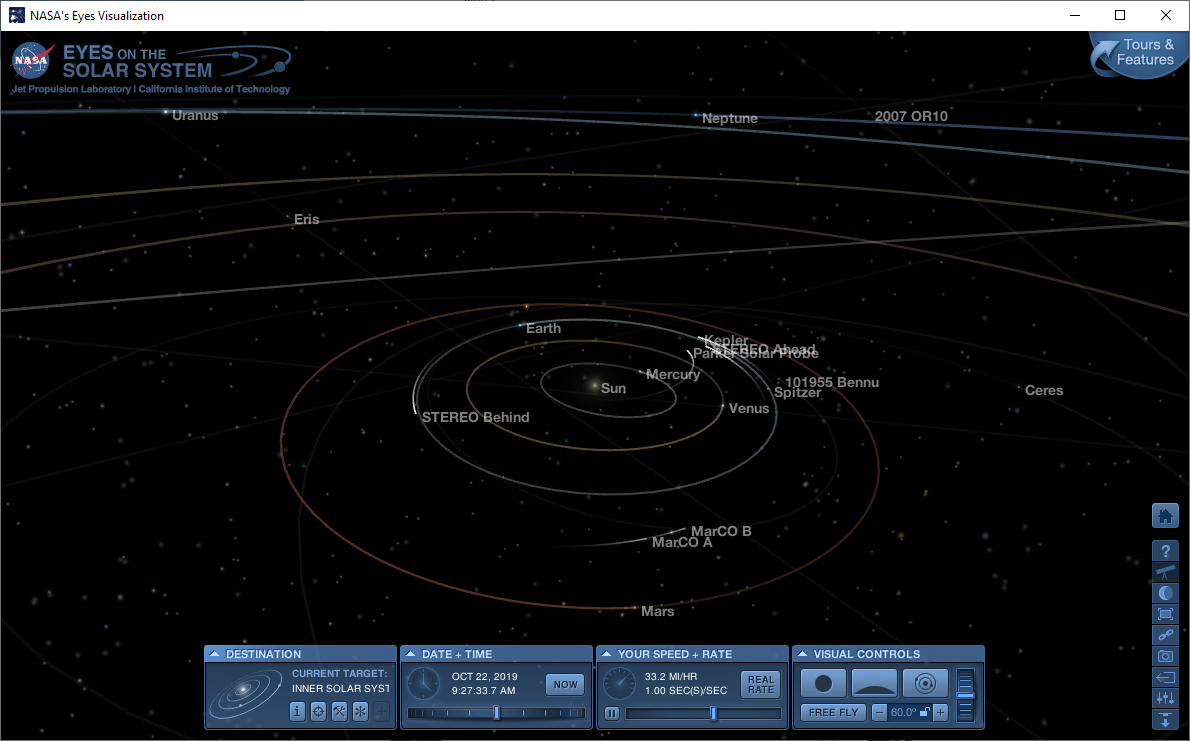Image resolution: width=1190 pixels, height=741 pixels.
Task: Select the Venus label
Action: click(749, 408)
